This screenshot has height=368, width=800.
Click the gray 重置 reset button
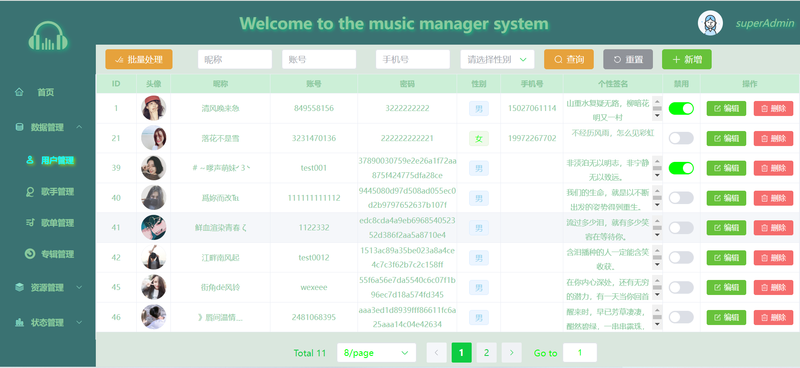(x=628, y=59)
